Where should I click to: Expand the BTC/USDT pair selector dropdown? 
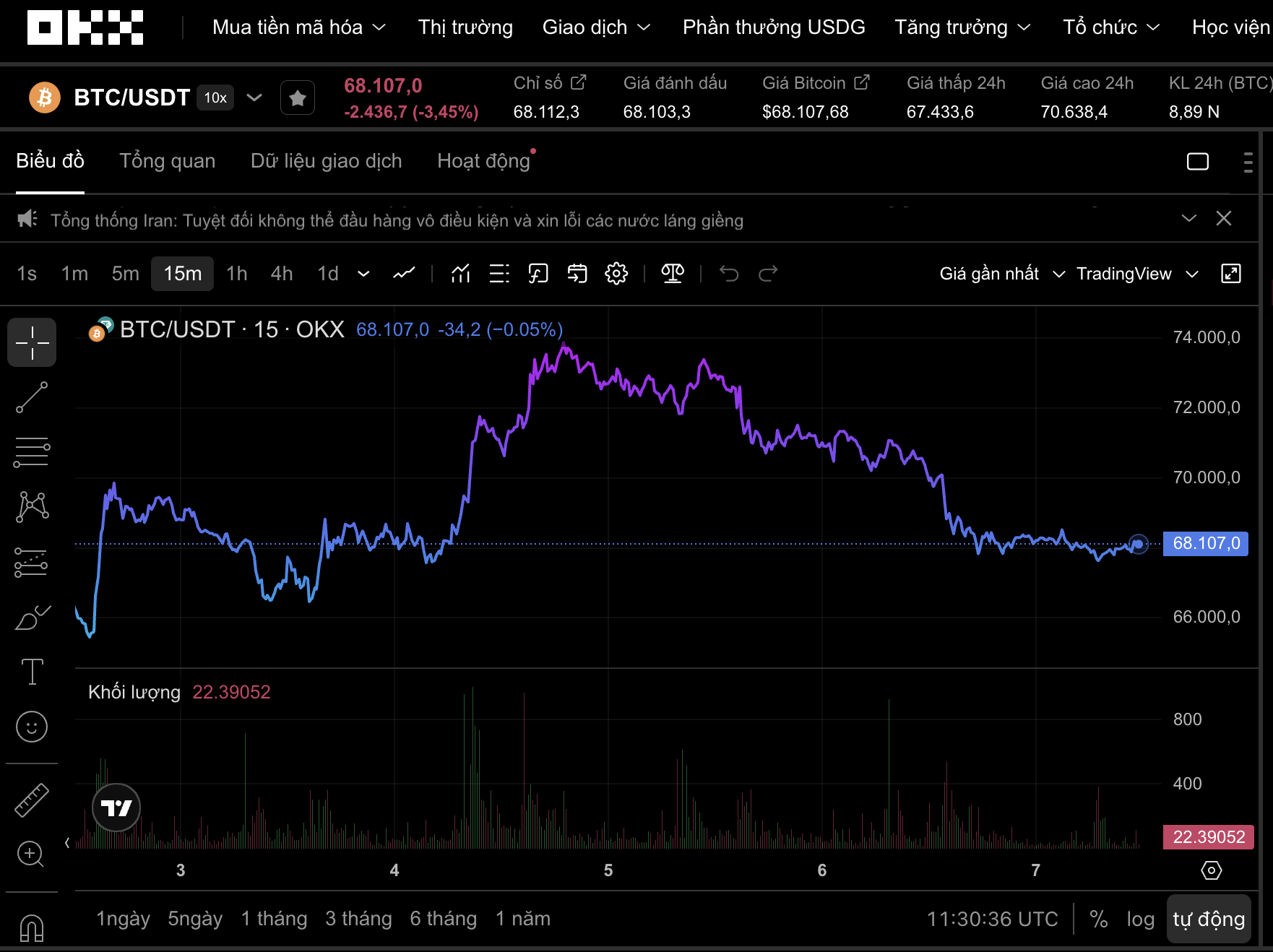click(x=254, y=98)
